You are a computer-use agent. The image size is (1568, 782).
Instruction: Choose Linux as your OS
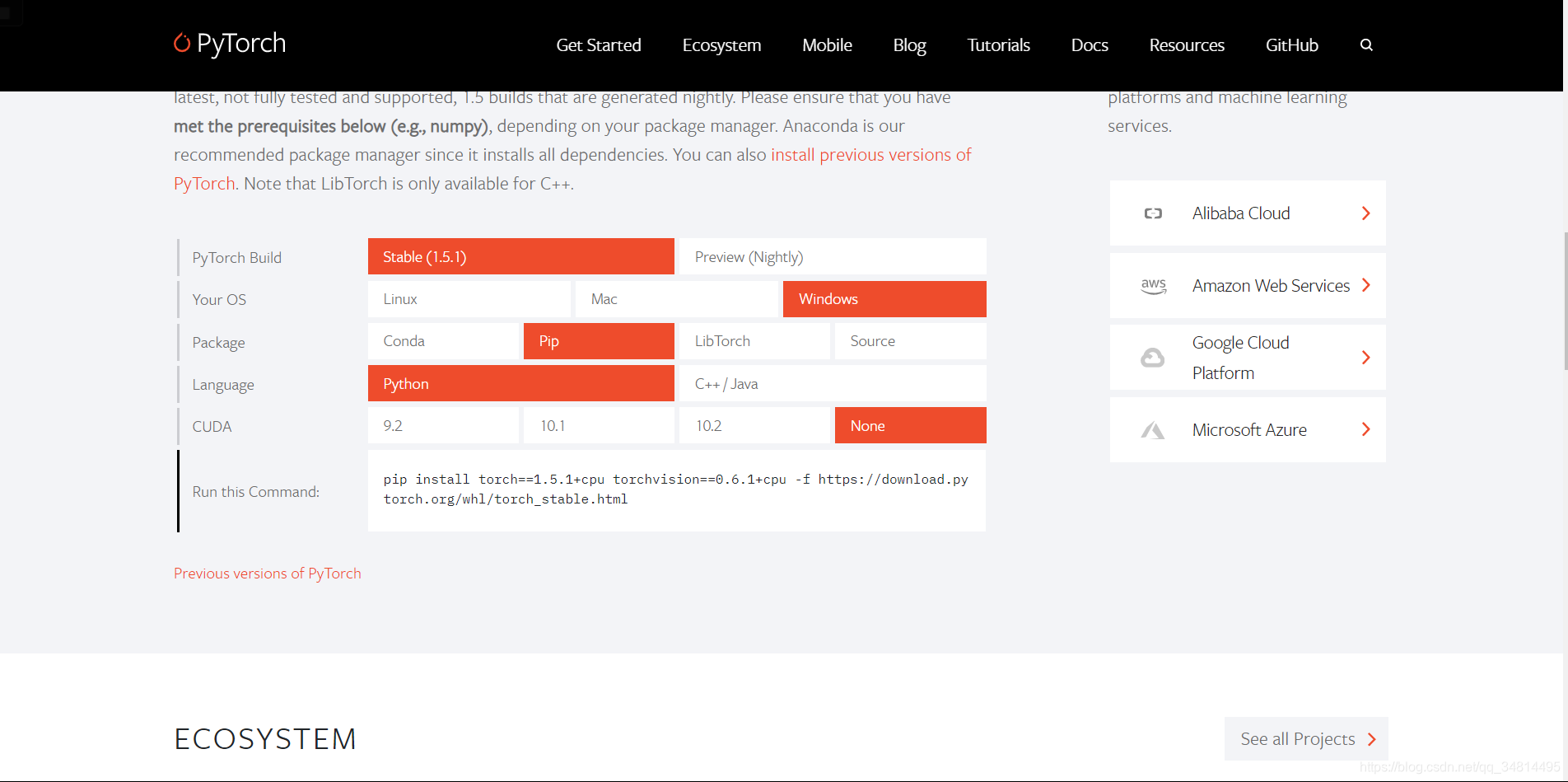pyautogui.click(x=469, y=299)
